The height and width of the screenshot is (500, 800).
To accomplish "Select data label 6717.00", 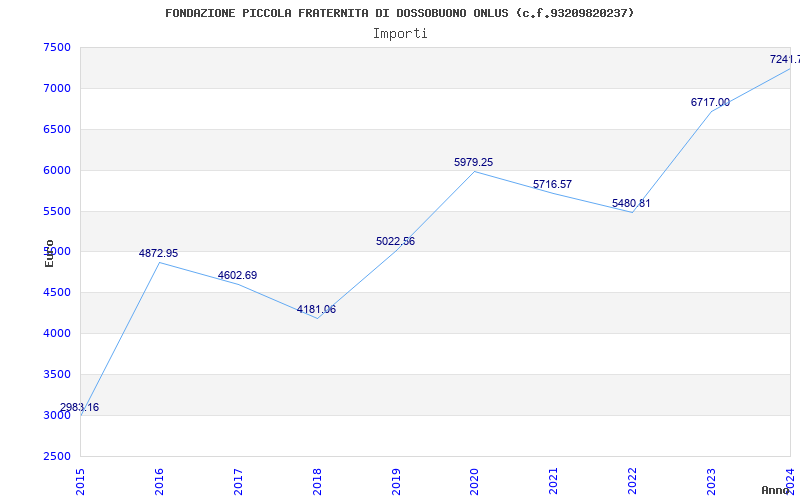I will click(x=710, y=102).
